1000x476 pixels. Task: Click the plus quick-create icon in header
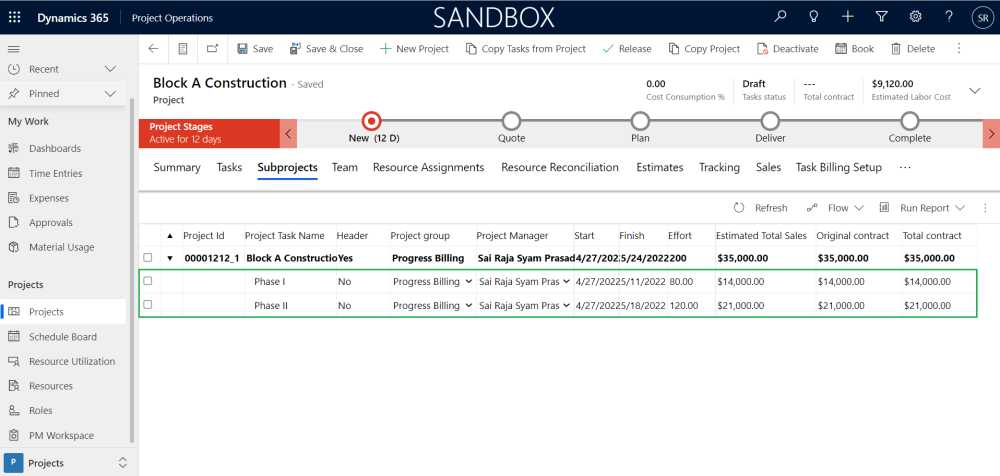(848, 17)
